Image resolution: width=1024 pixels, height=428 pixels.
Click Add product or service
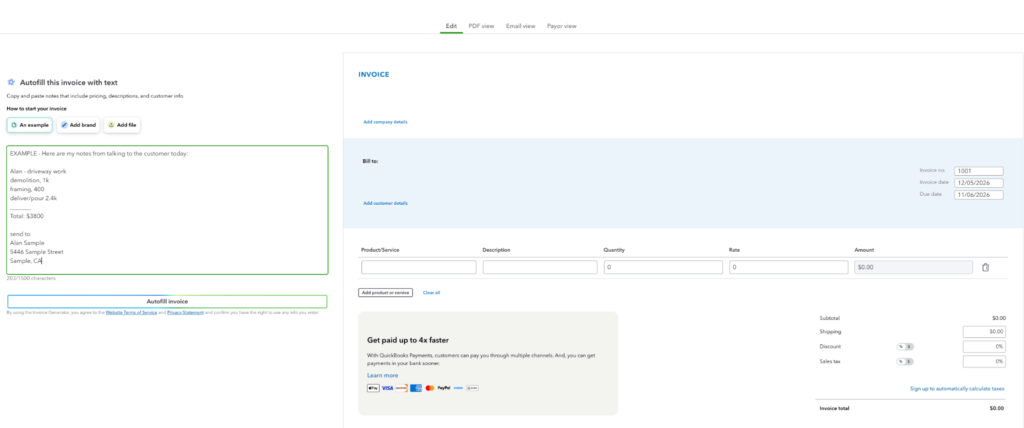385,293
